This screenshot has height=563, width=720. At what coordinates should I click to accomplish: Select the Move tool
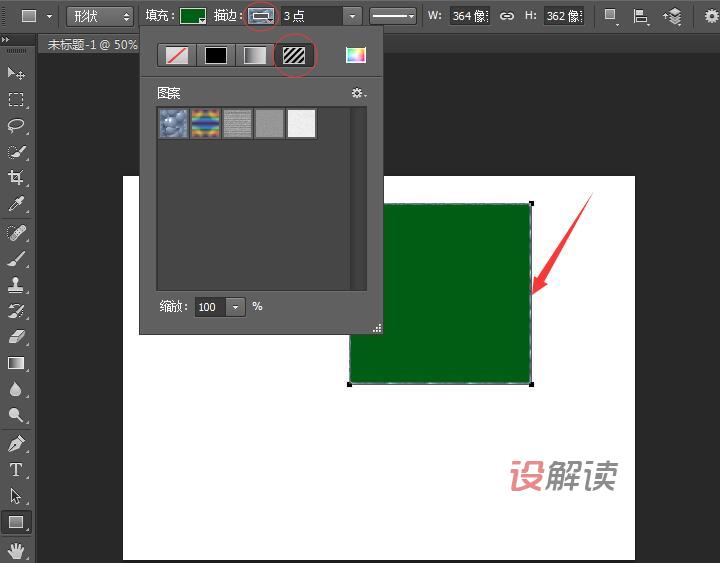pos(16,73)
